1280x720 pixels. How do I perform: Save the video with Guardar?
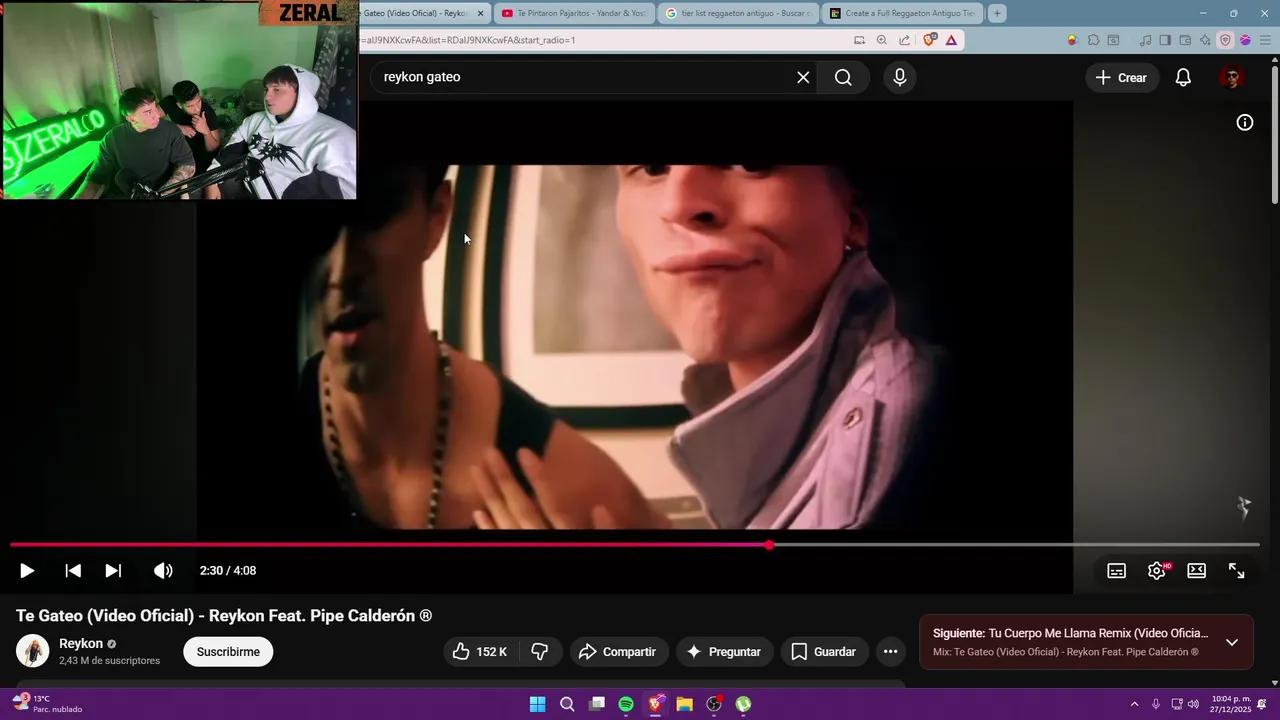pyautogui.click(x=824, y=652)
